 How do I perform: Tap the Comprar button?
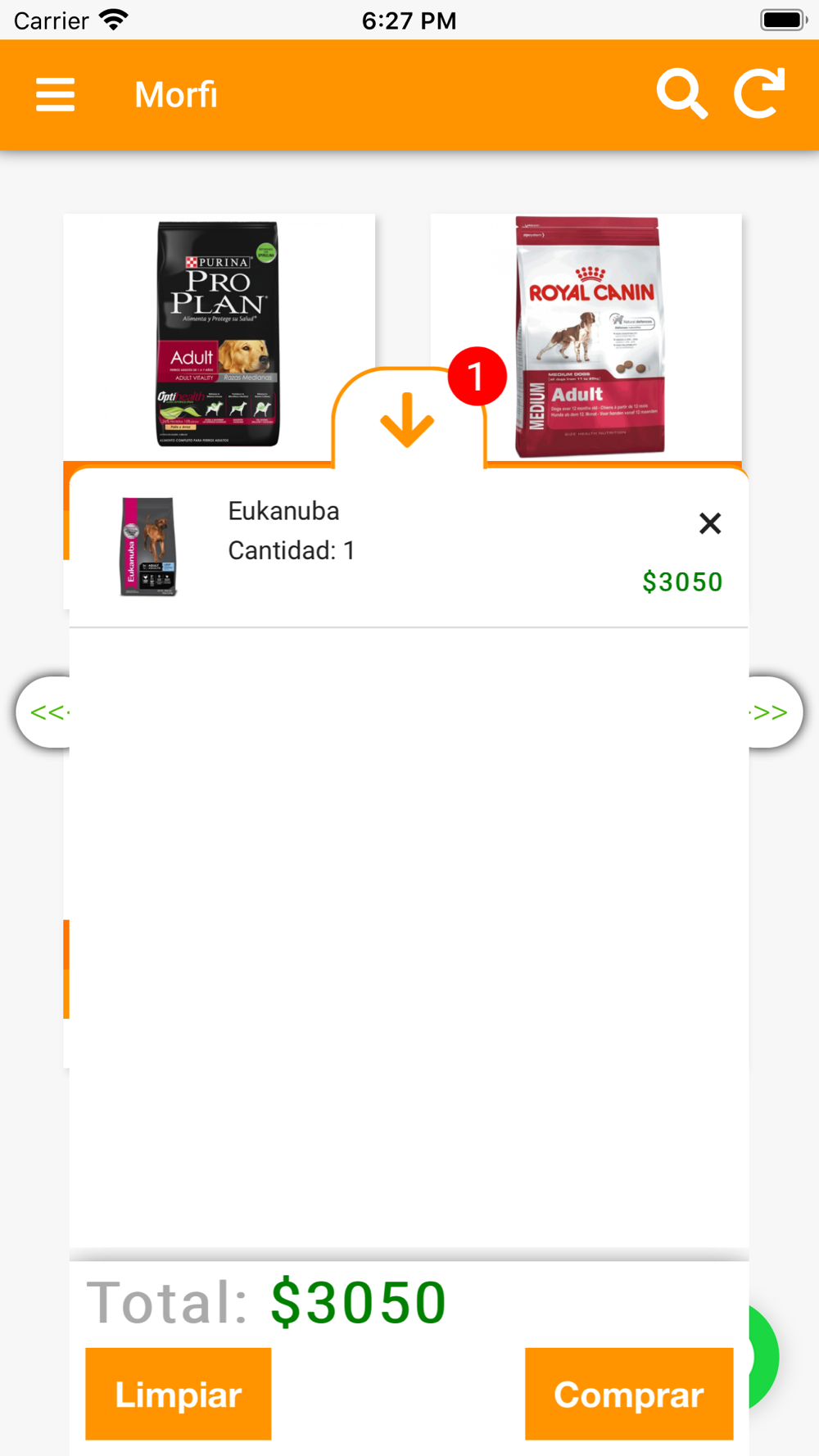[x=629, y=1394]
